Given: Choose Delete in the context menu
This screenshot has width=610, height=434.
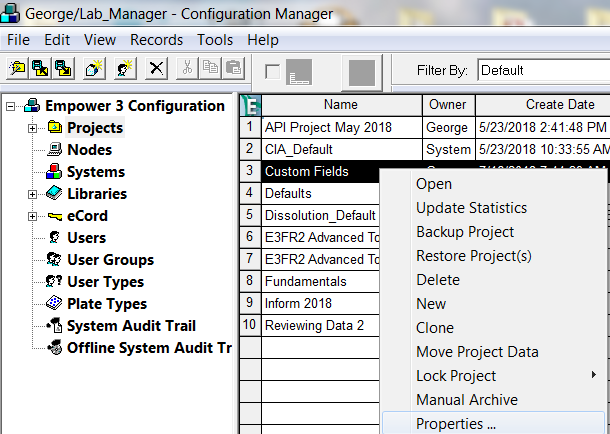Looking at the screenshot, I should tap(494, 280).
